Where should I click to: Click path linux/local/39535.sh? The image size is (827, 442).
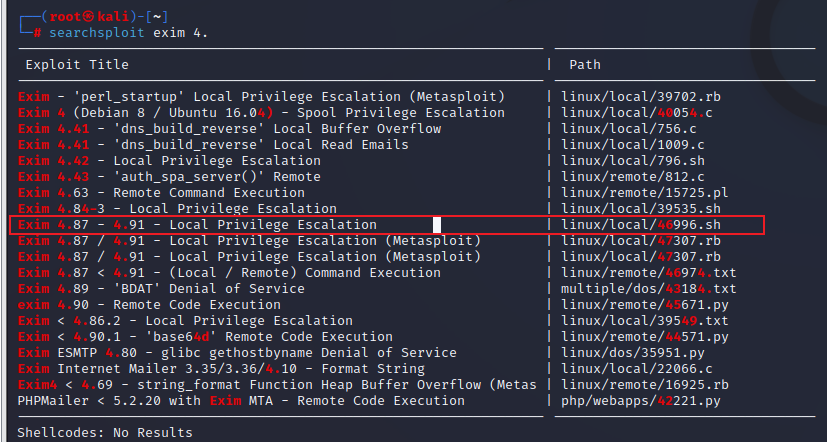pos(641,208)
